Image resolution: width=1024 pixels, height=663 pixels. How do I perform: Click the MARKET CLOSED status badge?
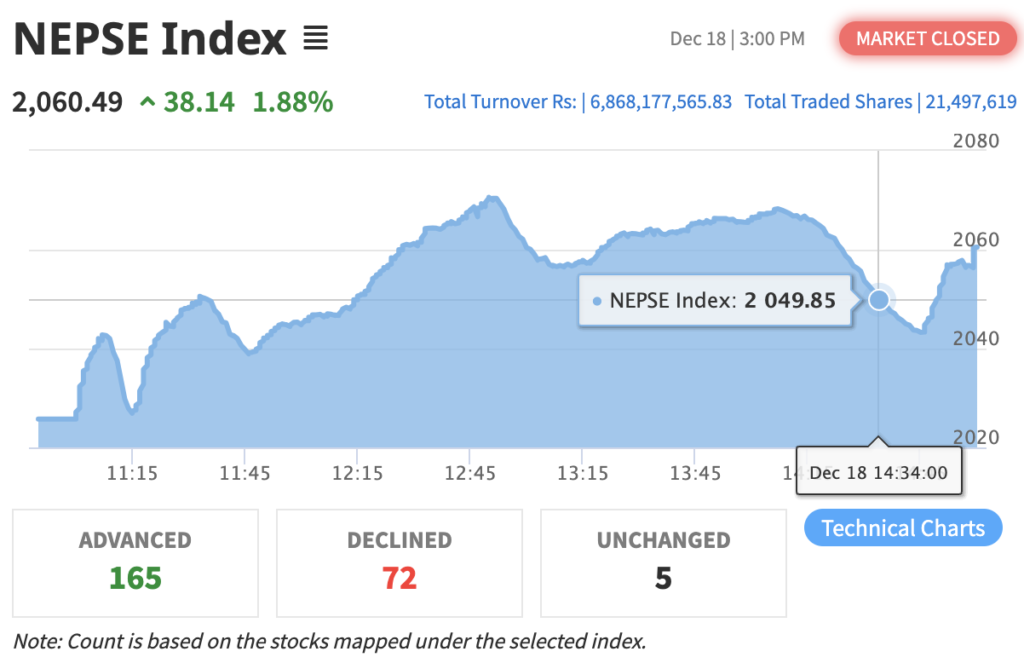927,39
